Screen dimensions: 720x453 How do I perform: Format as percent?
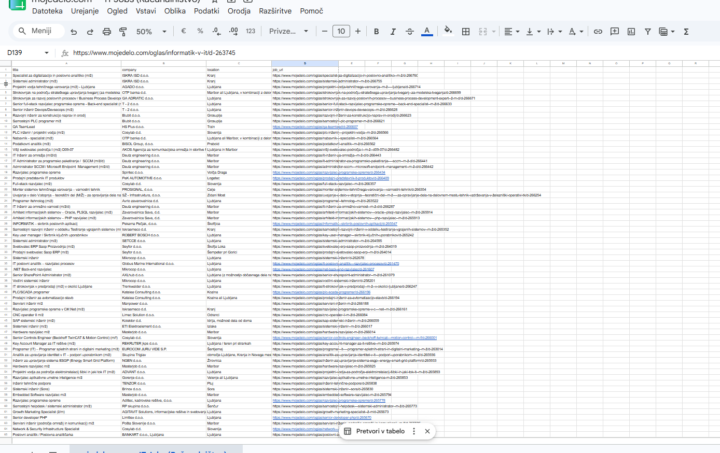click(200, 31)
